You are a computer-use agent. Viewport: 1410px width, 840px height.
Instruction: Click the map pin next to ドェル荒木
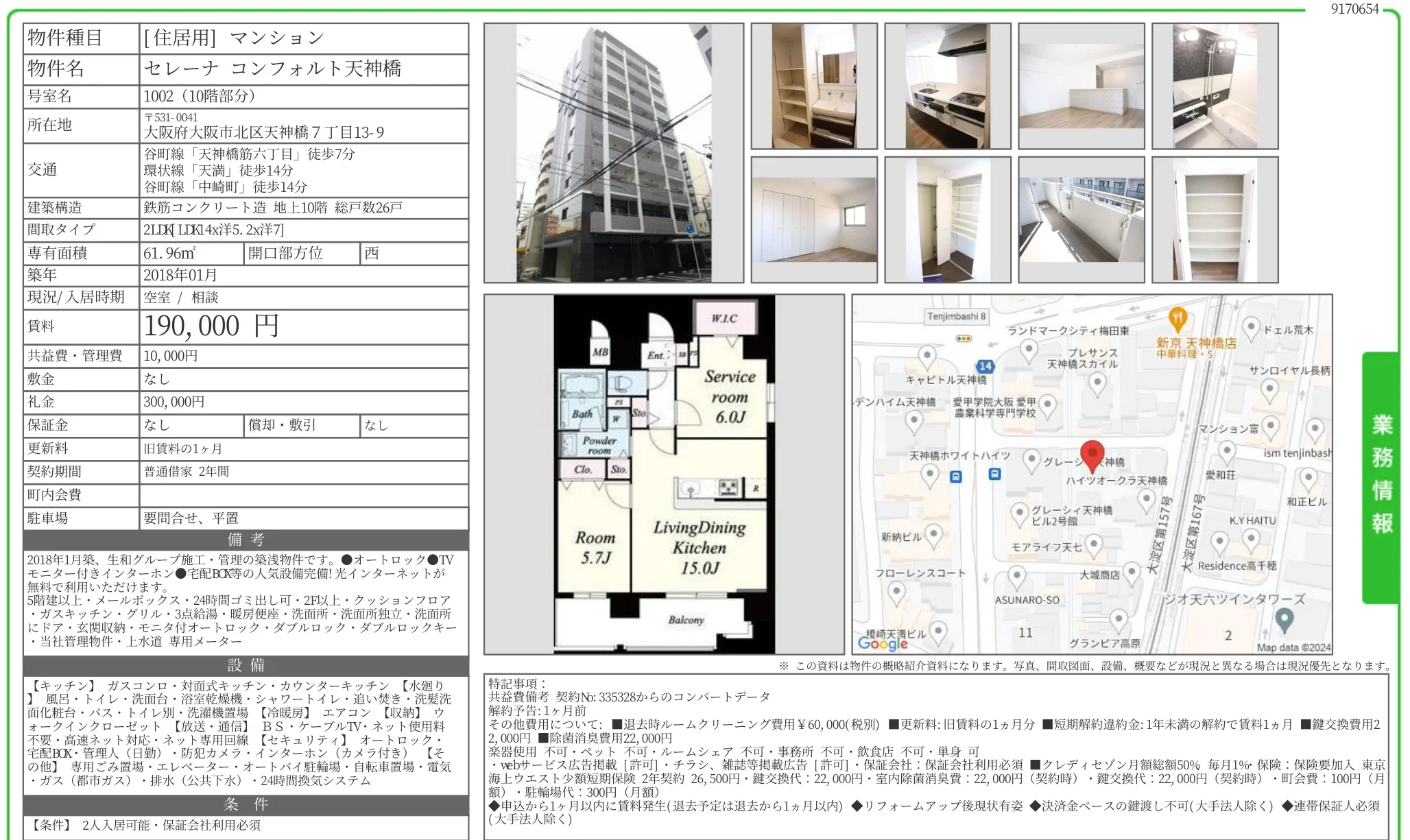coord(1252,328)
